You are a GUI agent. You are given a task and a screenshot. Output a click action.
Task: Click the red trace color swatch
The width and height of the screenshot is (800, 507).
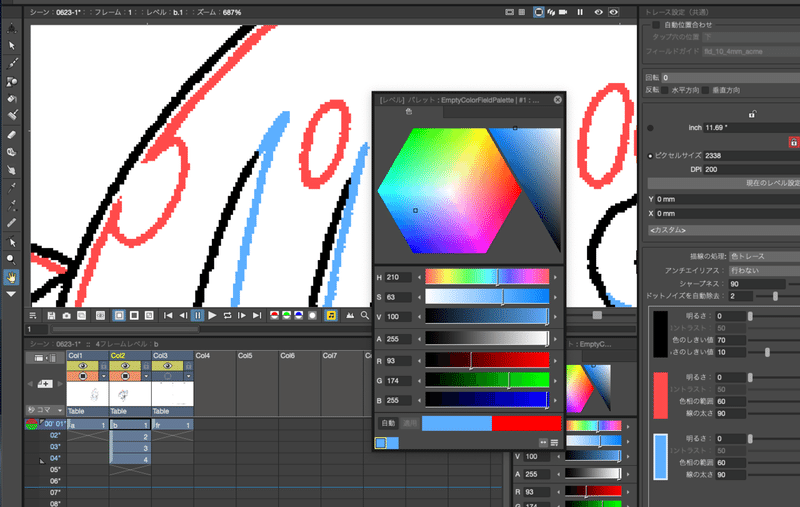click(x=661, y=395)
